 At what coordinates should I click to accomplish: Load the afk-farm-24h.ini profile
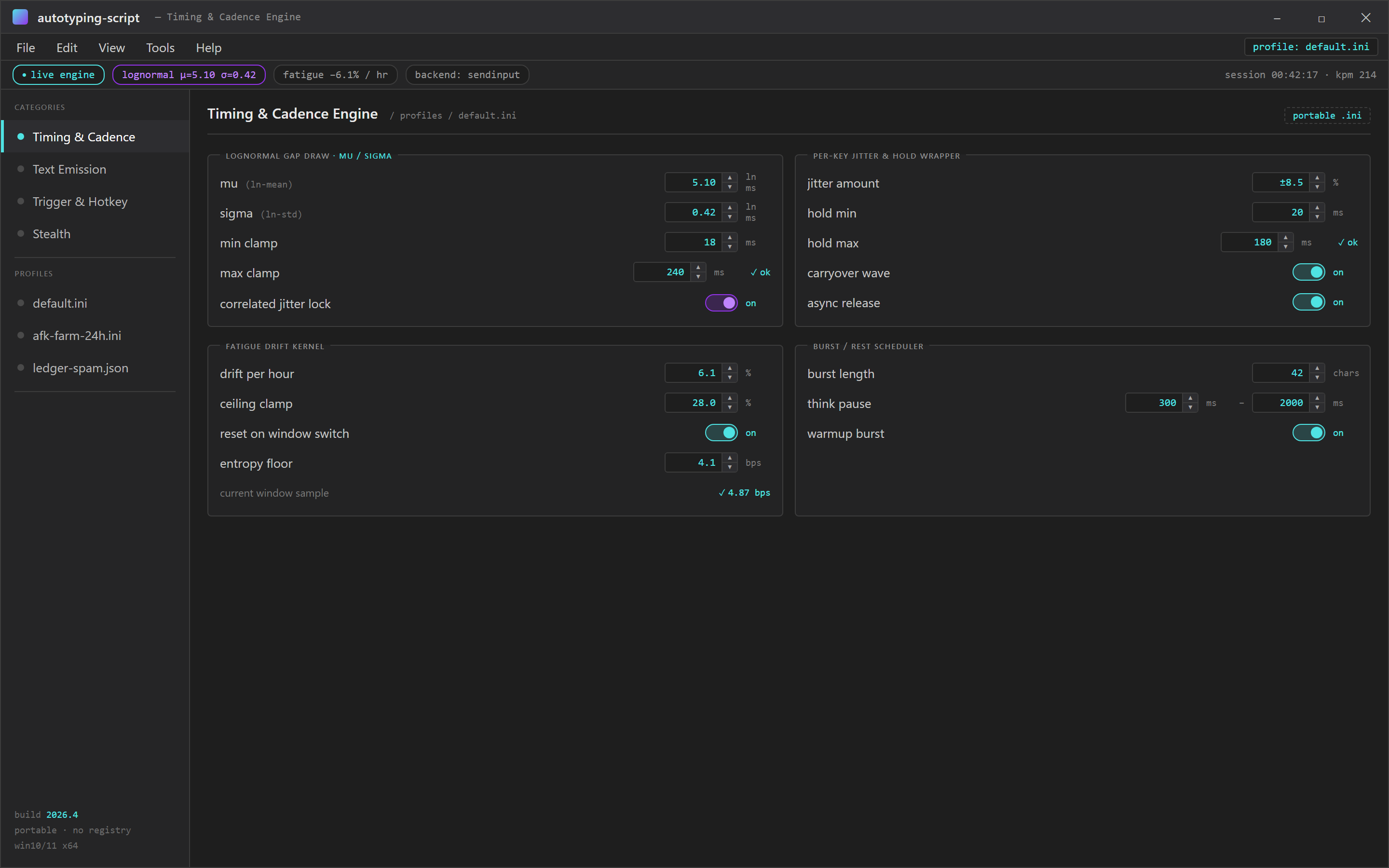95,335
